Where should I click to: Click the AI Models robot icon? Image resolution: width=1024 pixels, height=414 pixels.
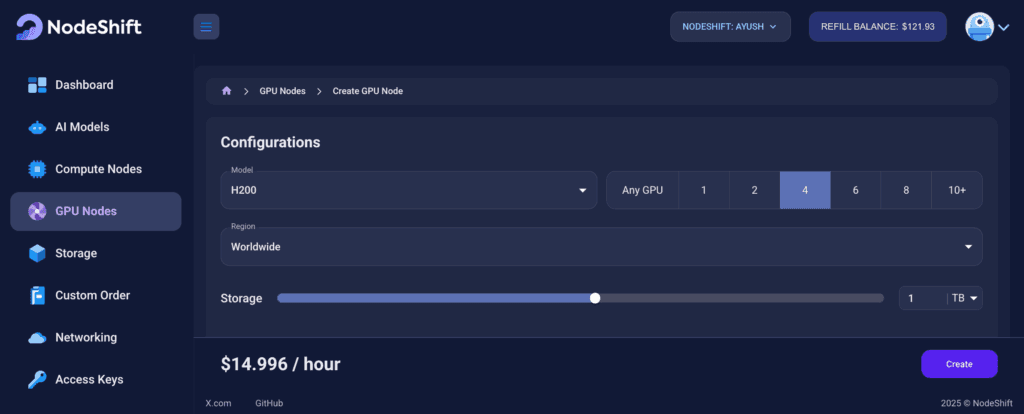click(37, 127)
